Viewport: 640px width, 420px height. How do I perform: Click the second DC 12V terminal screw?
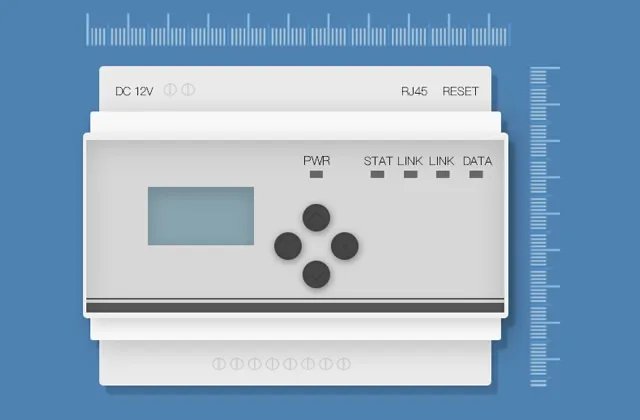tap(188, 90)
